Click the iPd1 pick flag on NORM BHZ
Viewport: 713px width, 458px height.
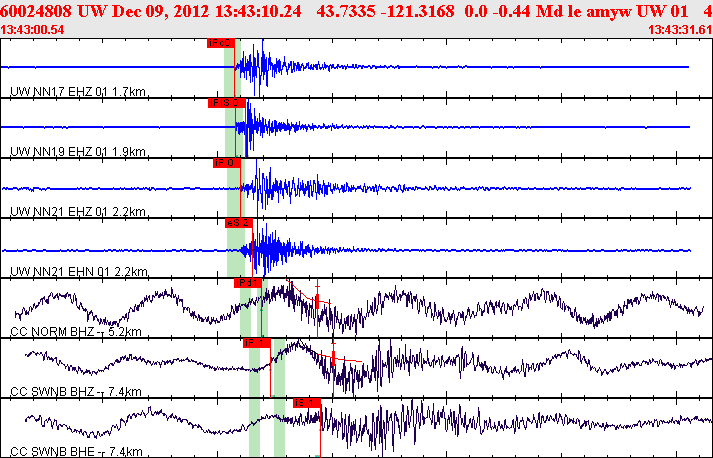(x=248, y=283)
